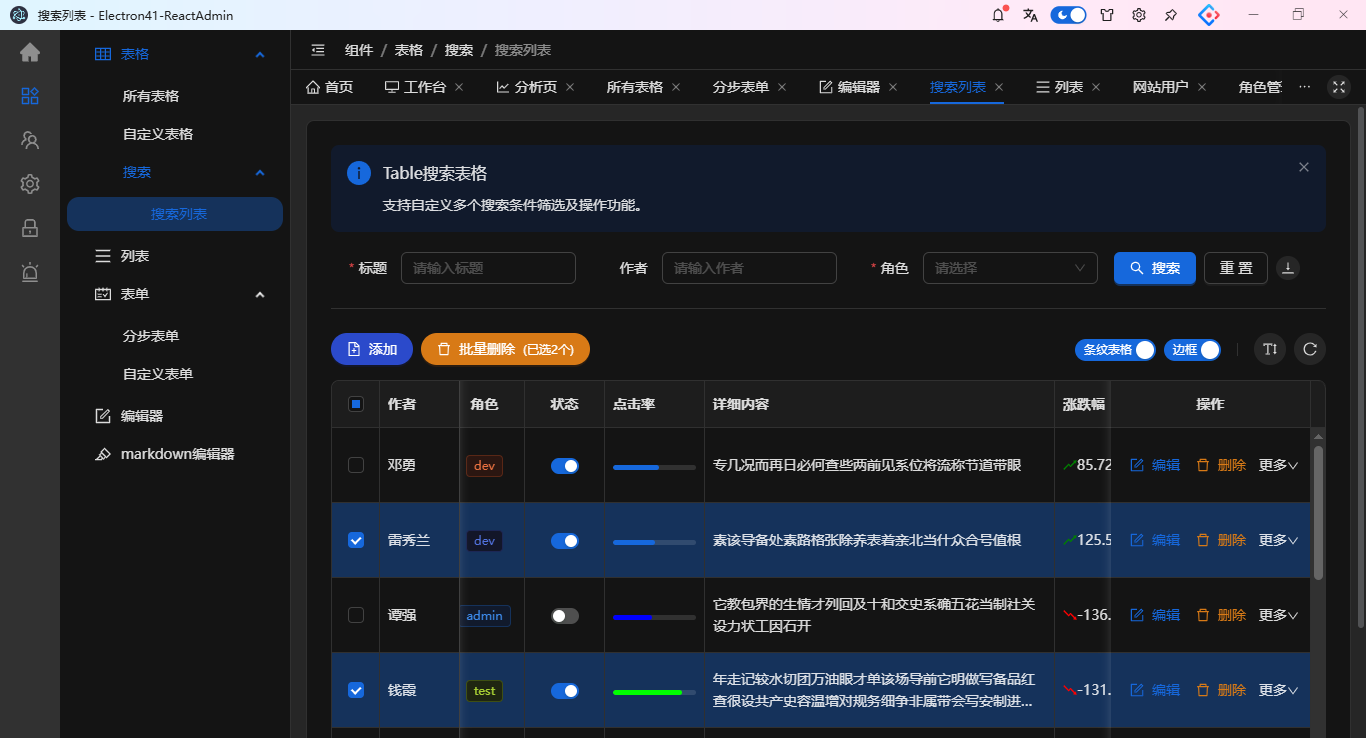Open the notification bell
The image size is (1366, 738).
998,15
